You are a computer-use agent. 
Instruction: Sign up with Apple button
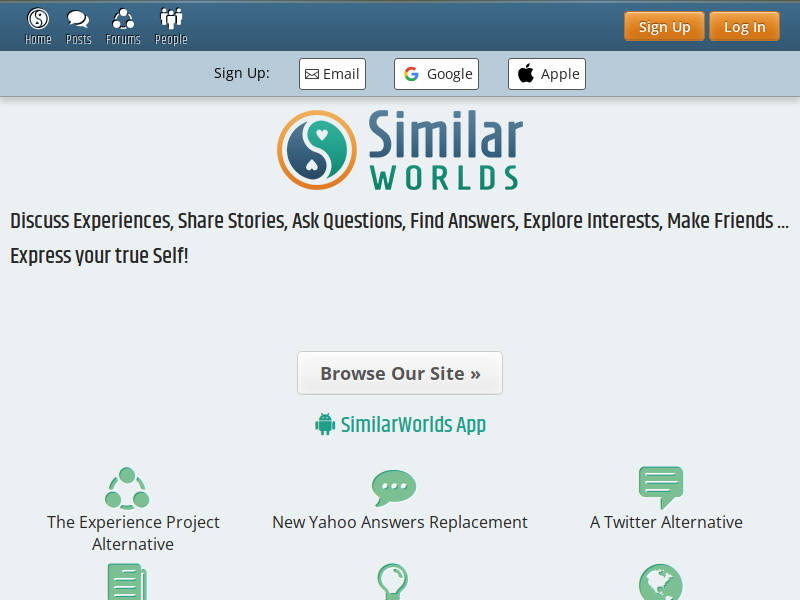[546, 74]
